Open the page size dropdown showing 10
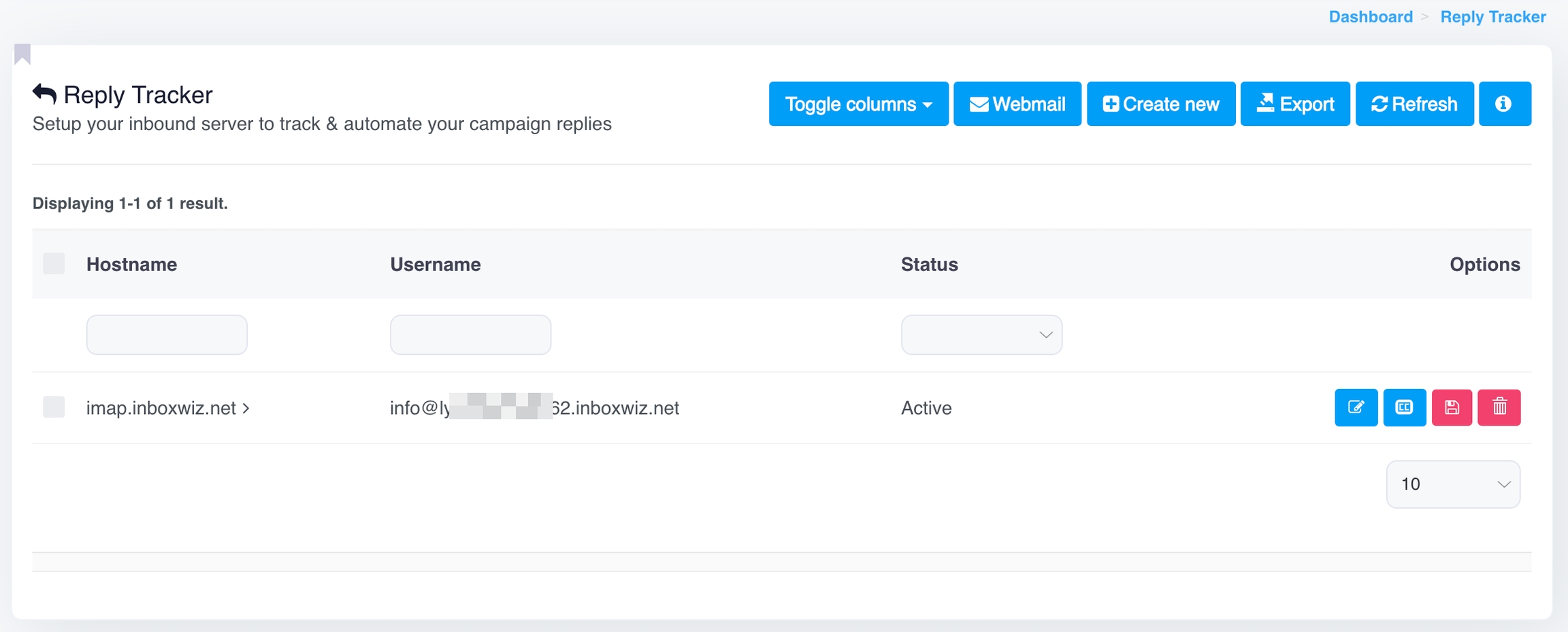 tap(1452, 484)
